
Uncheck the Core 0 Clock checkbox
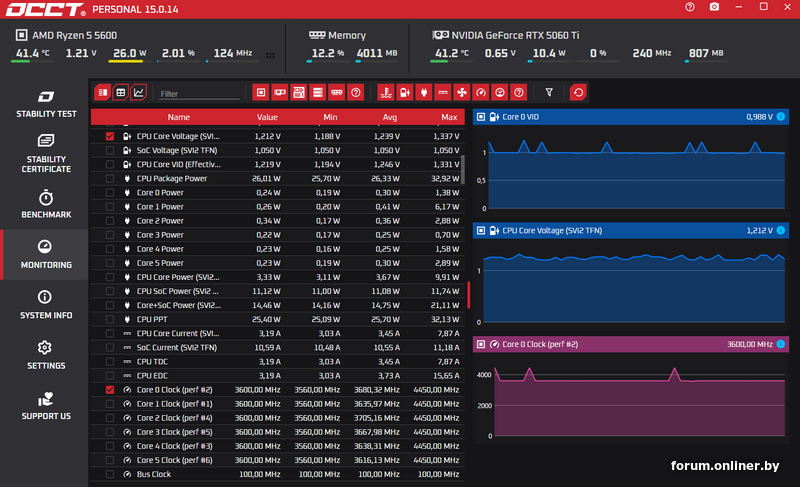pyautogui.click(x=110, y=390)
